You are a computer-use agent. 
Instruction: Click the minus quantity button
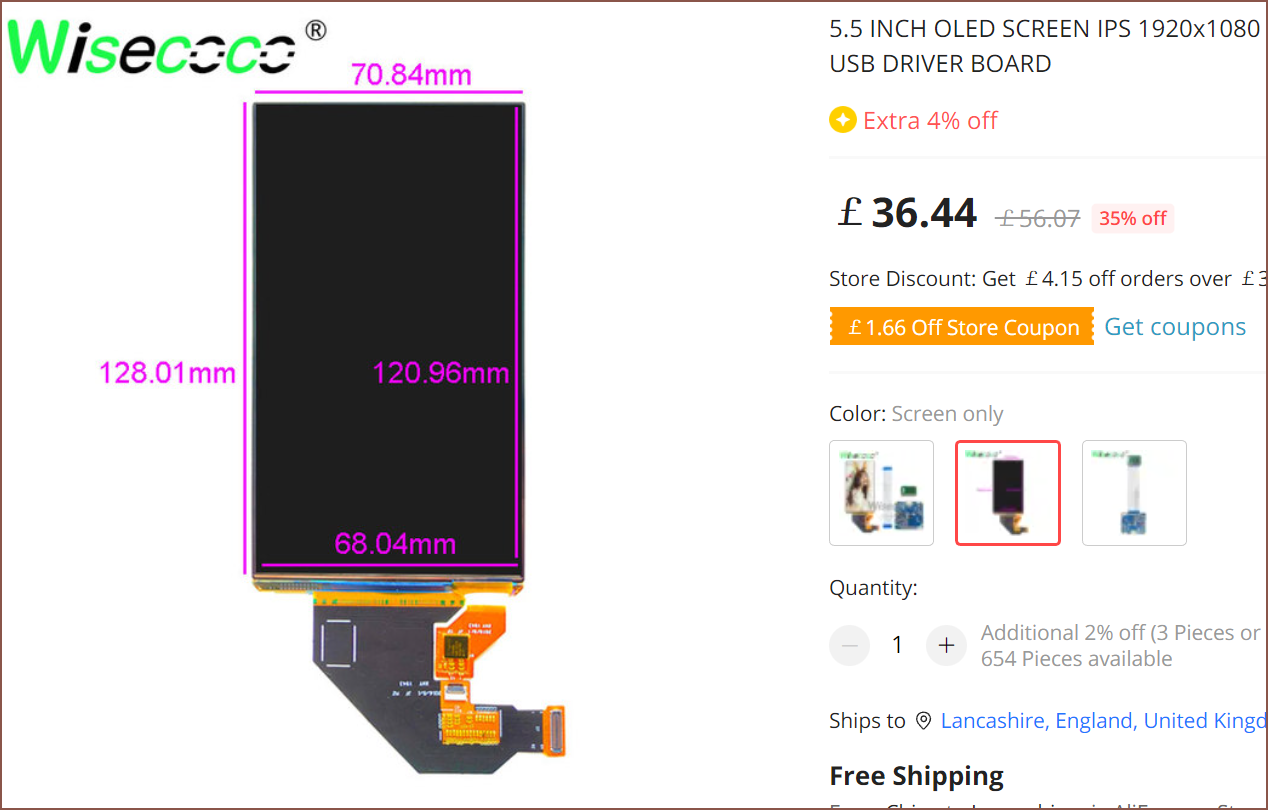(x=849, y=645)
